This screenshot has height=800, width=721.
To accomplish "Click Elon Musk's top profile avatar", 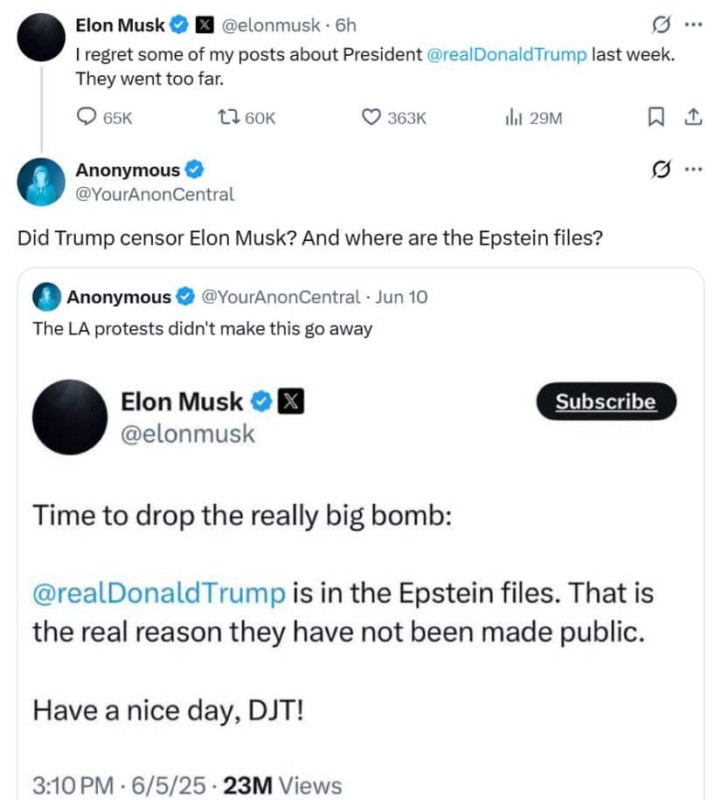I will tap(42, 38).
